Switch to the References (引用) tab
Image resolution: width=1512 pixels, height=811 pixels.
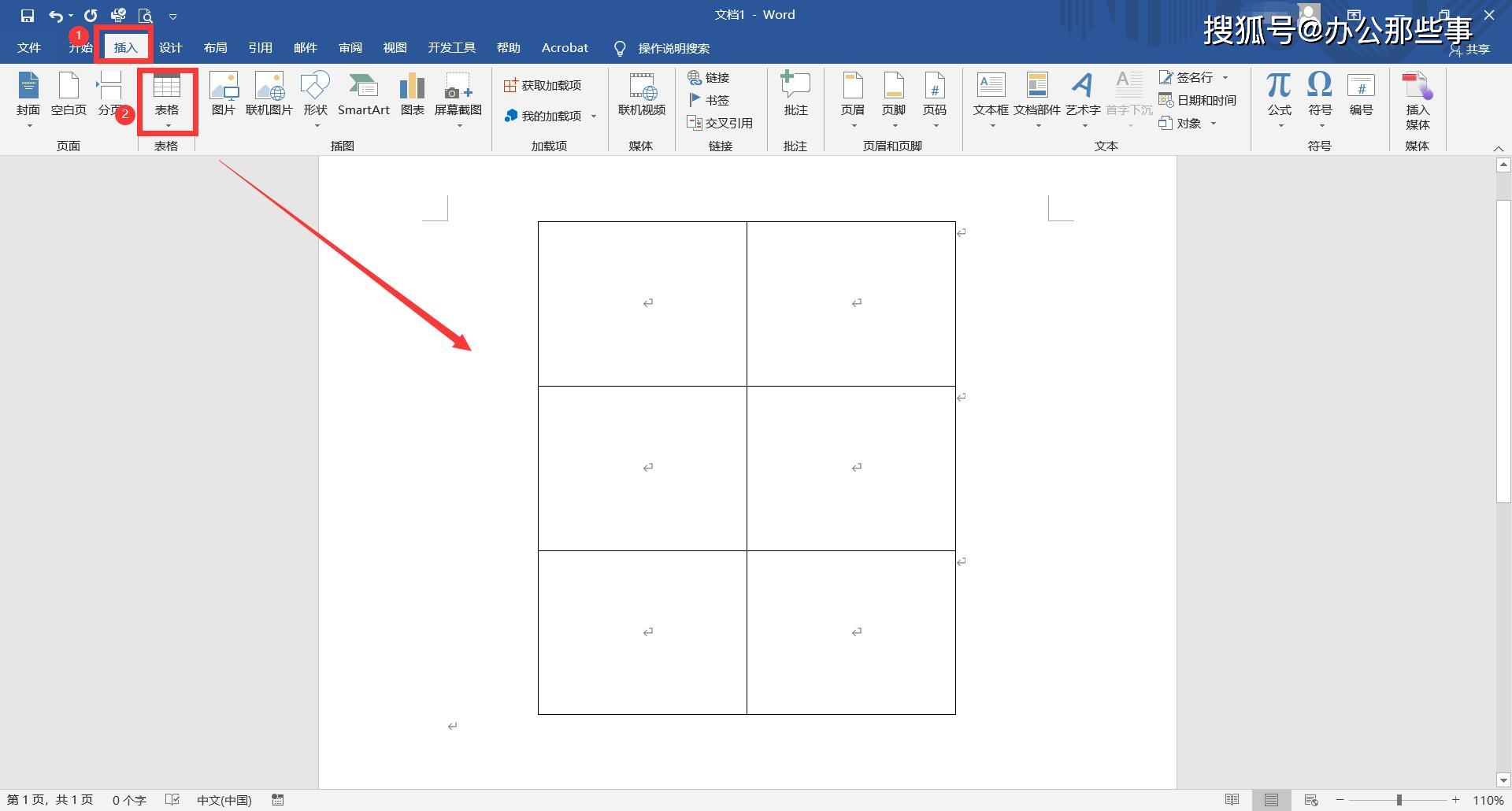[260, 48]
